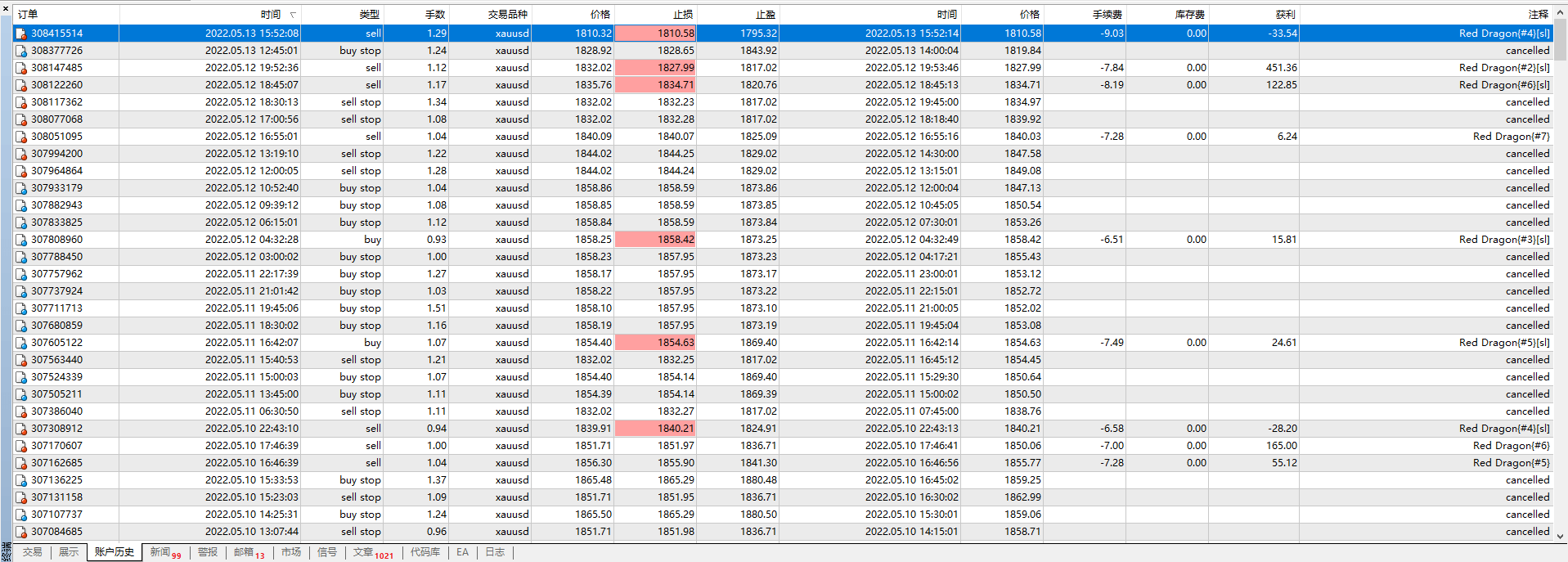Switch to the 日志 tab
This screenshot has height=562, width=1568.
495,552
